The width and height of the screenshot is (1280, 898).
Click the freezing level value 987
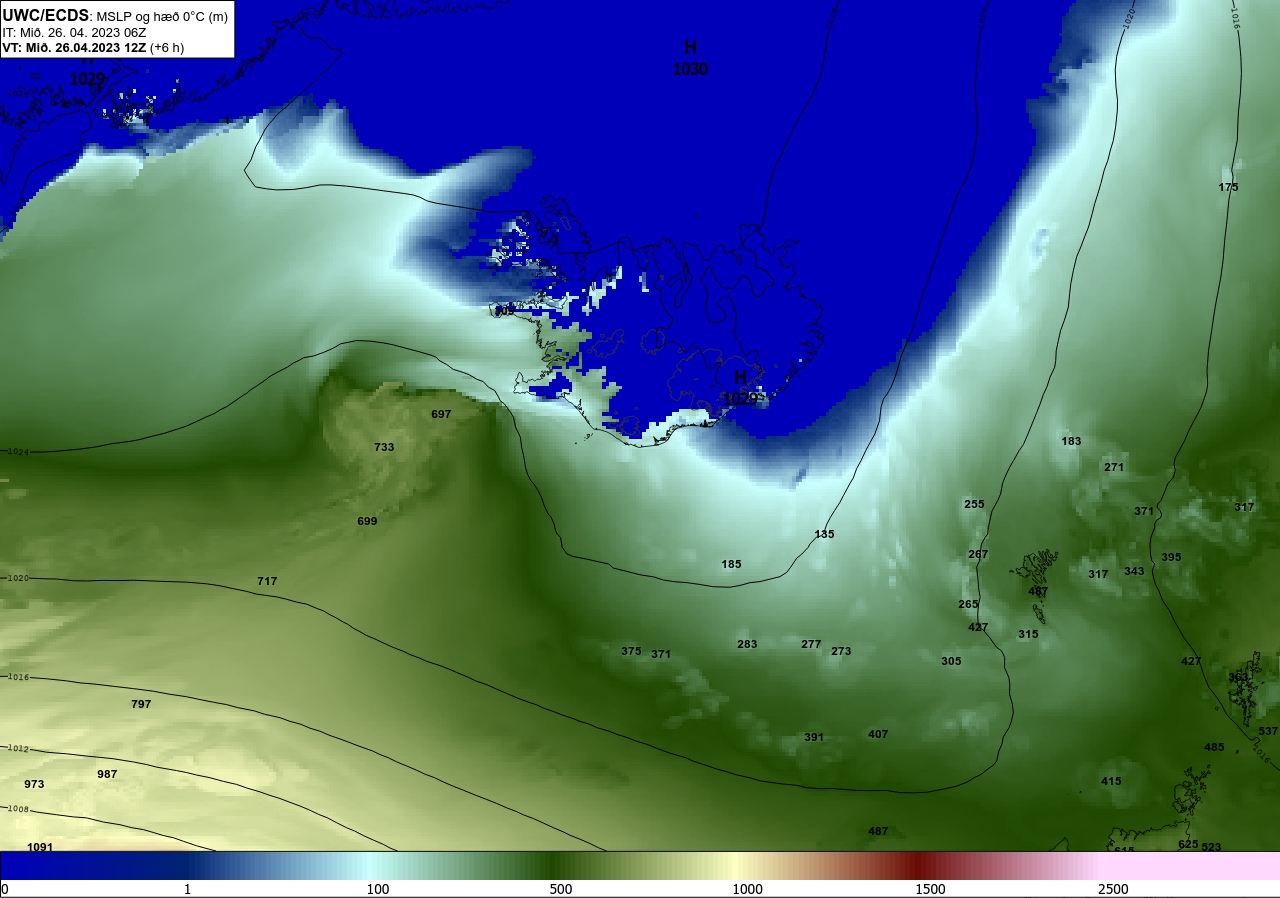[107, 774]
